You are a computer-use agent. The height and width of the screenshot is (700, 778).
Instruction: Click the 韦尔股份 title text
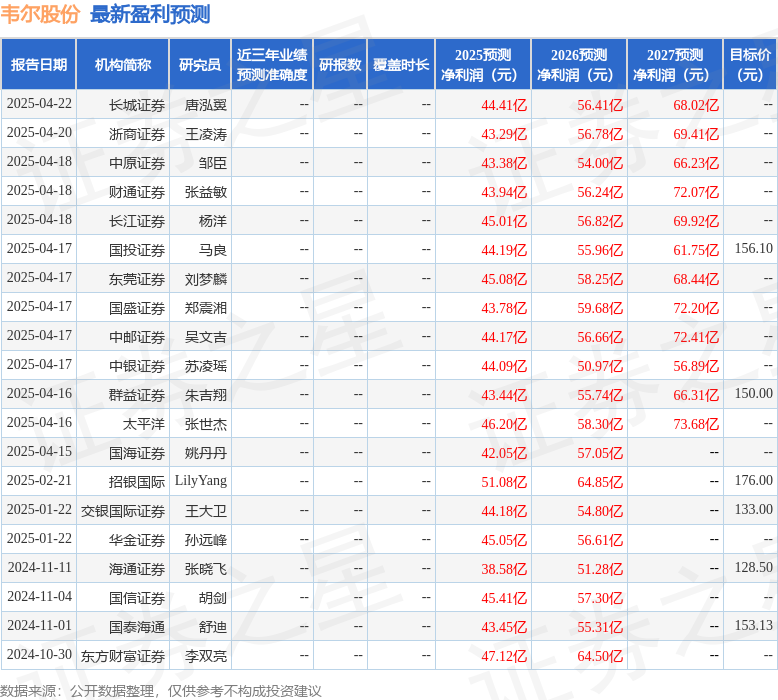pyautogui.click(x=40, y=14)
